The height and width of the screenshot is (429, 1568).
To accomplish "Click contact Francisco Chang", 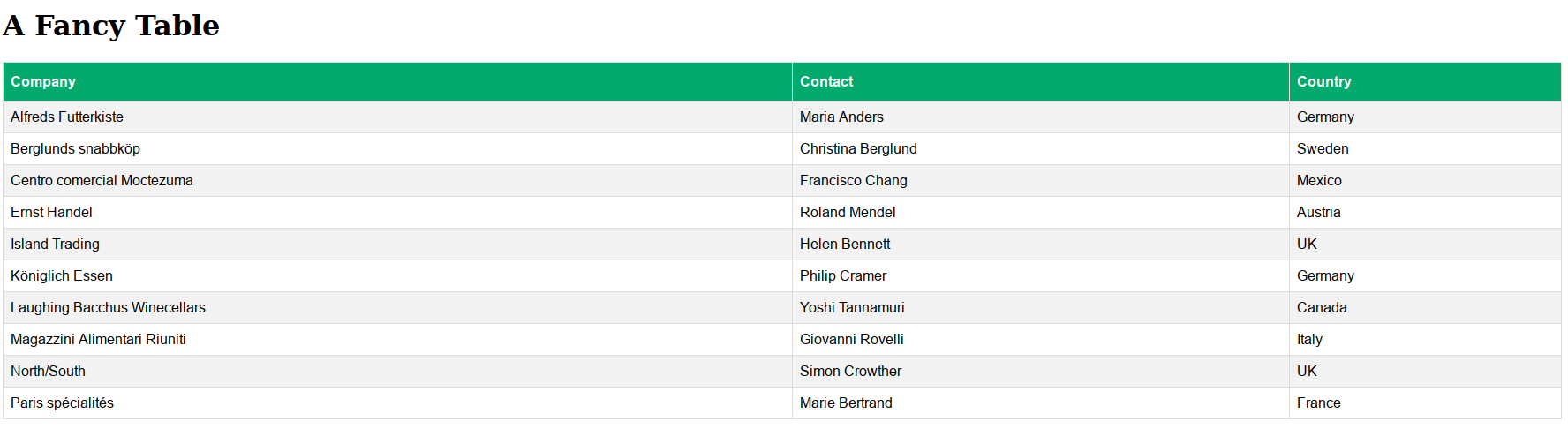I will tap(853, 180).
